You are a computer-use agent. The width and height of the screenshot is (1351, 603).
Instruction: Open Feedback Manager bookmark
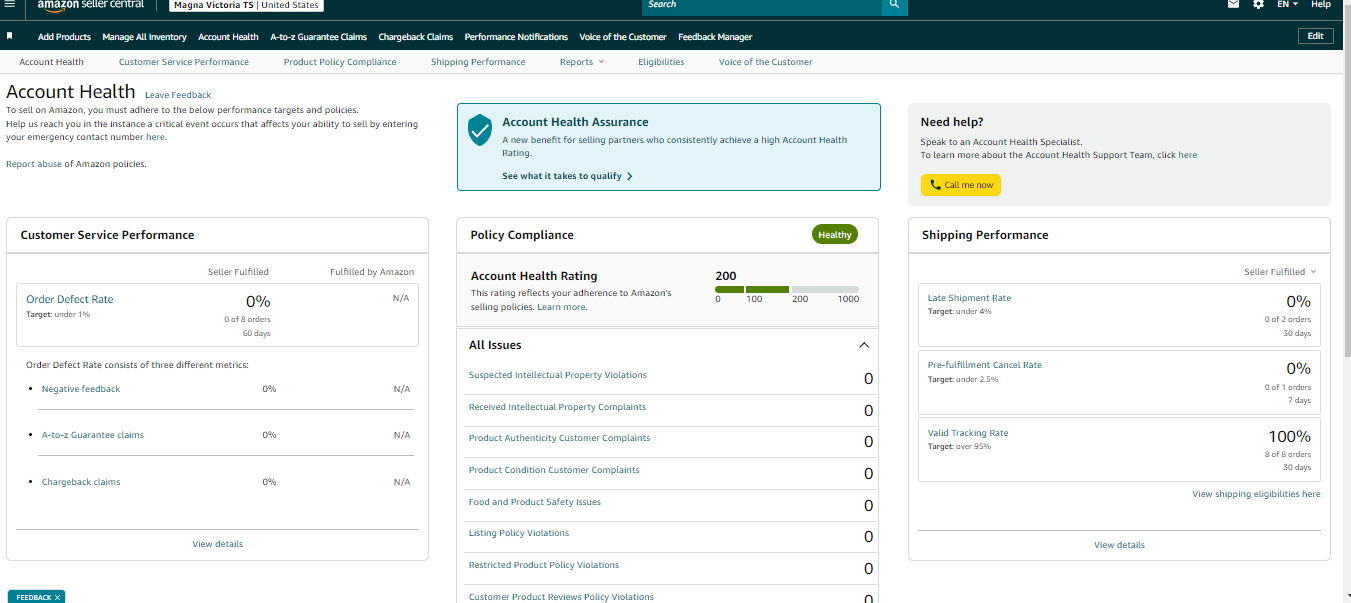[715, 37]
